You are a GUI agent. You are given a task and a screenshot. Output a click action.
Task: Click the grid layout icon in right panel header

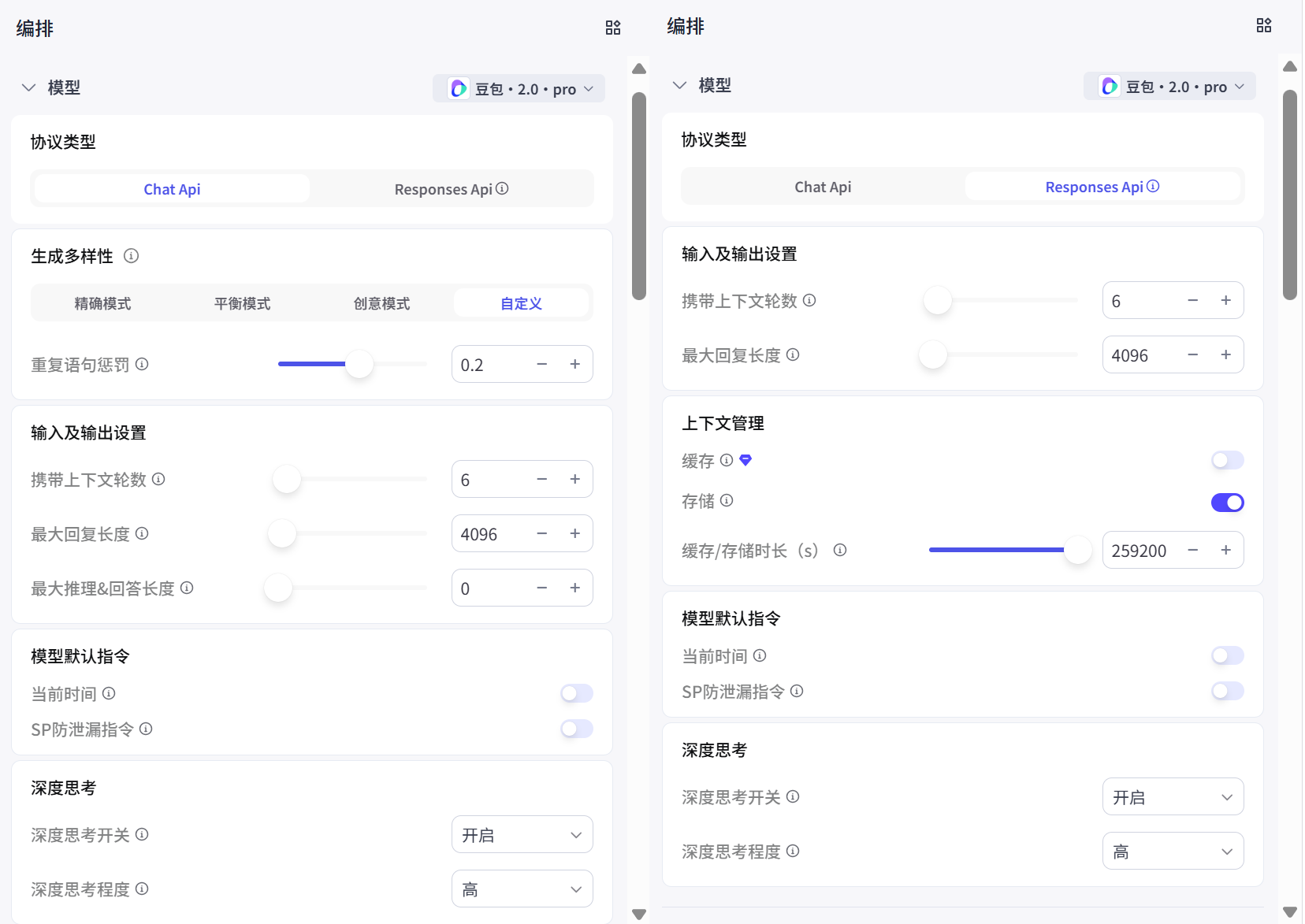[1264, 25]
